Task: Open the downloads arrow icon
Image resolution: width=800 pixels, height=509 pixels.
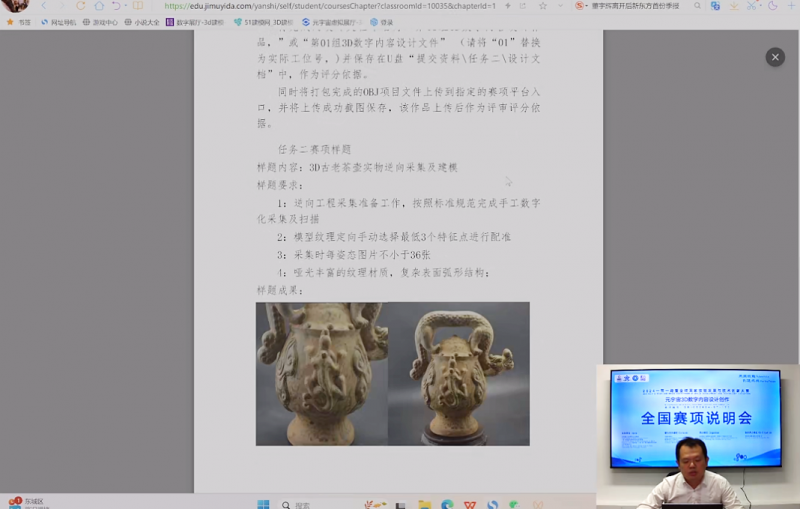Action: (734, 6)
